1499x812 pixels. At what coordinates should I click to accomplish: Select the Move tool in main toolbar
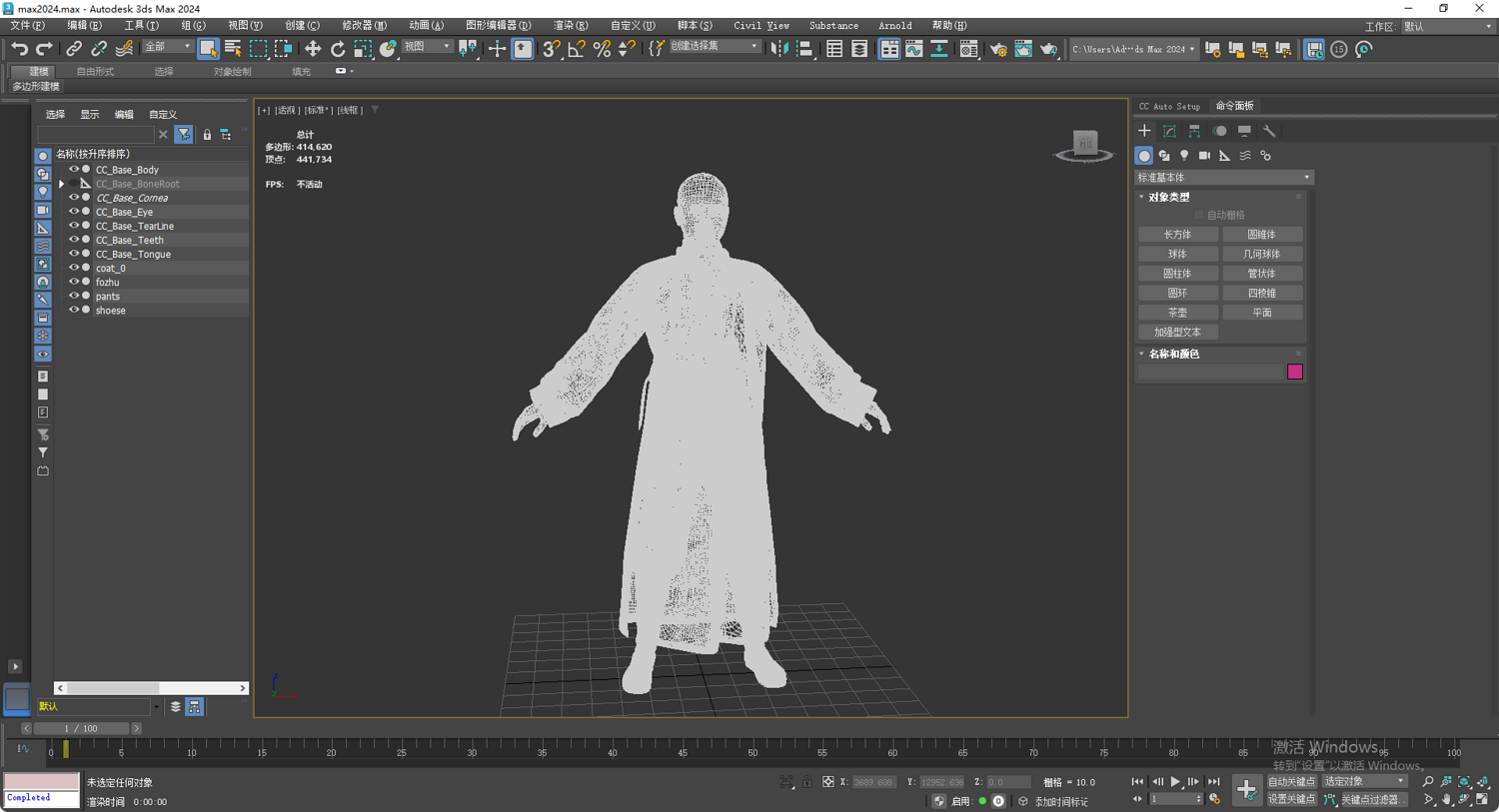(x=313, y=49)
